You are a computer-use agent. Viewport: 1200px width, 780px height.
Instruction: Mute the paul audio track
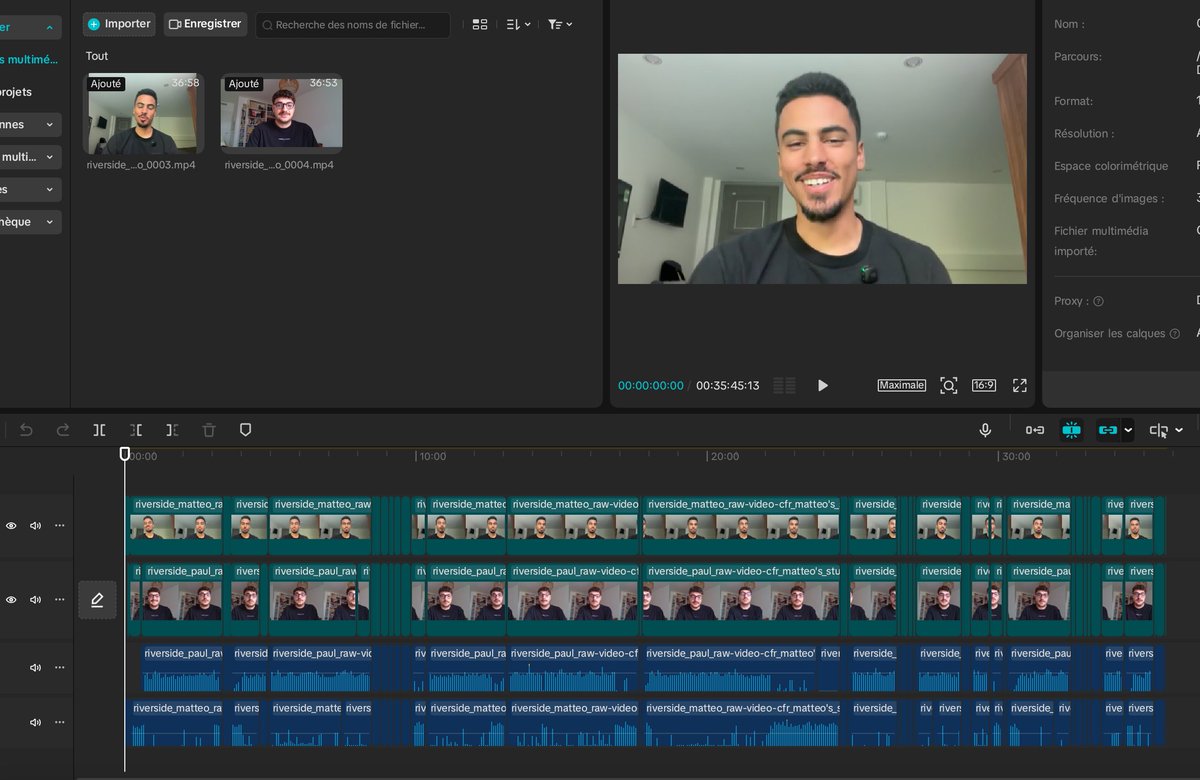[35, 667]
